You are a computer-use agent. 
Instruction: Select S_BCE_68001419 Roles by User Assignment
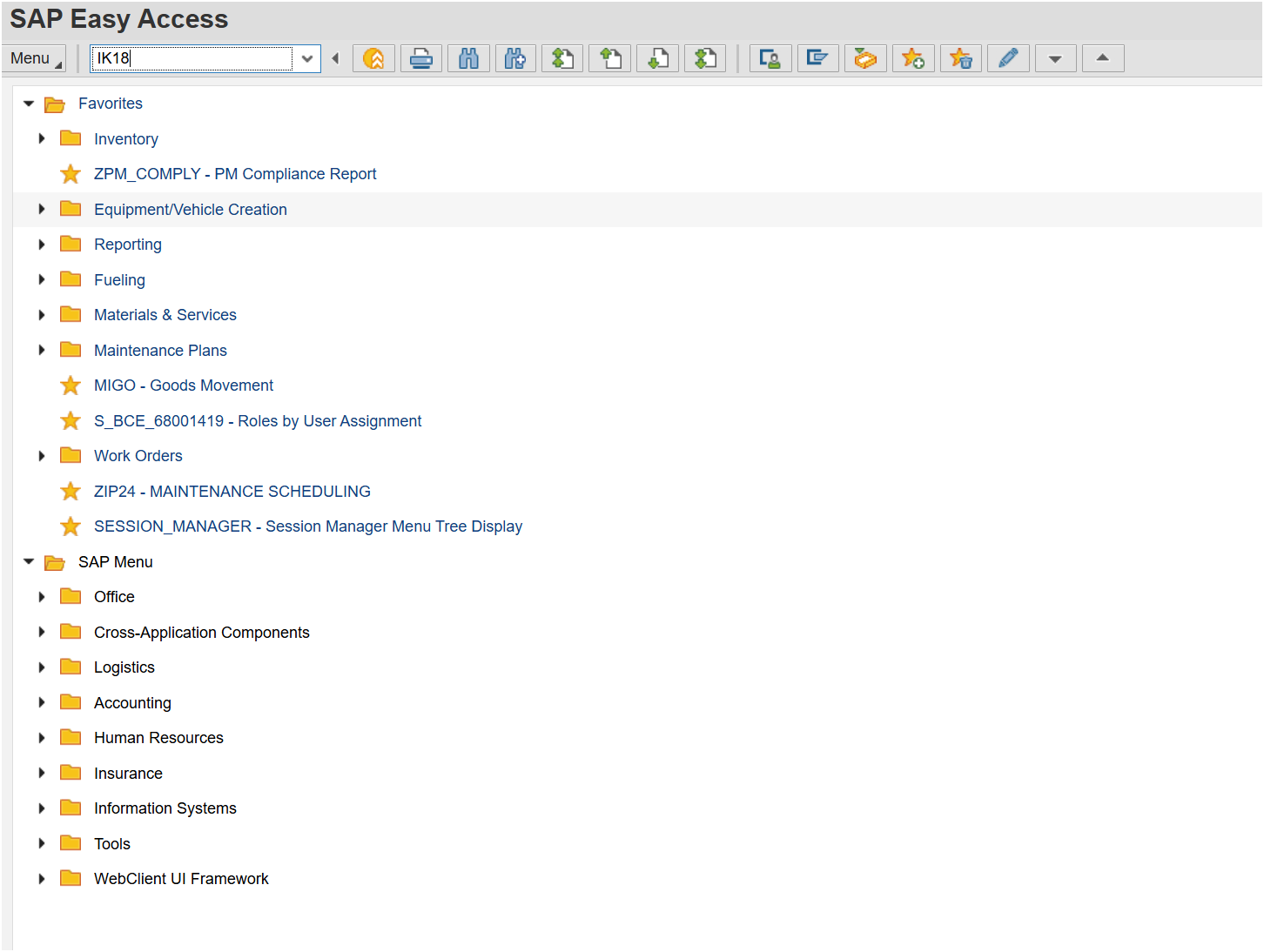[x=258, y=421]
